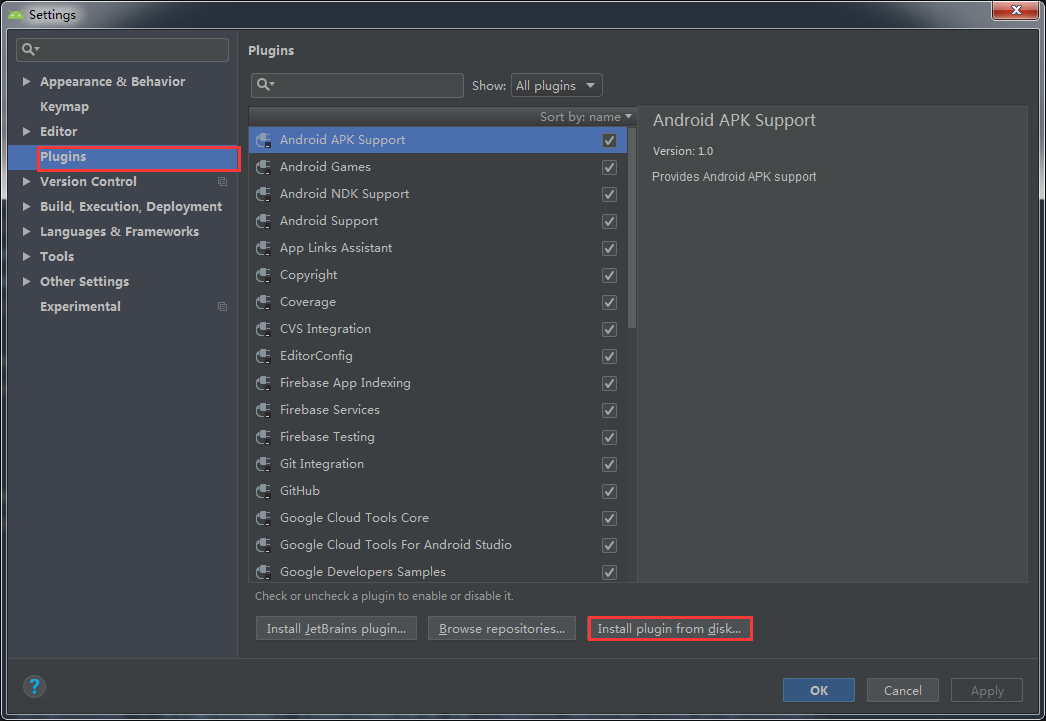Expand Build, Execution, Deployment node
This screenshot has width=1046, height=721.
pyautogui.click(x=26, y=207)
